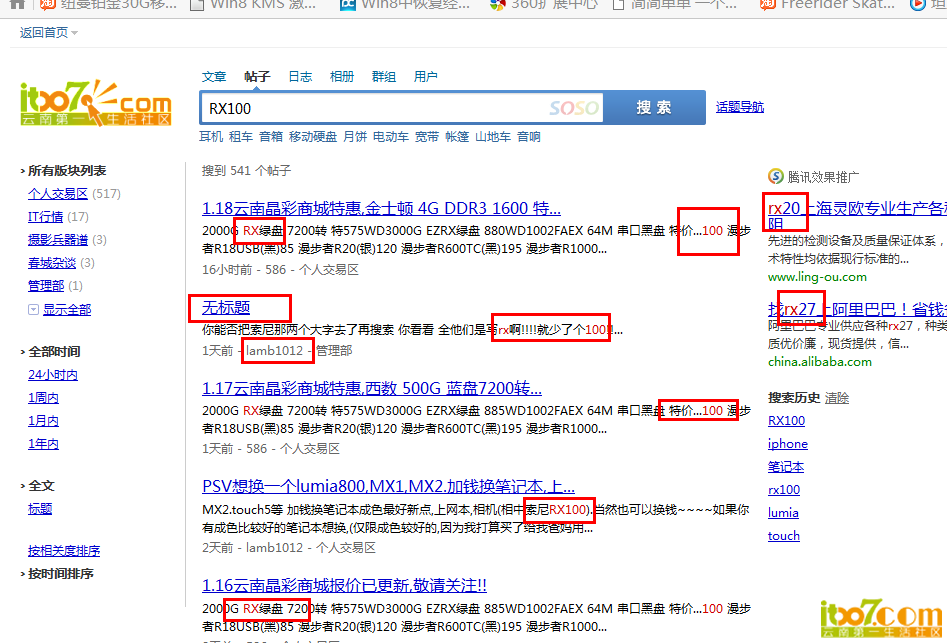
Task: Open the 1.18云南晶彩商城特惠 post
Action: [x=381, y=208]
